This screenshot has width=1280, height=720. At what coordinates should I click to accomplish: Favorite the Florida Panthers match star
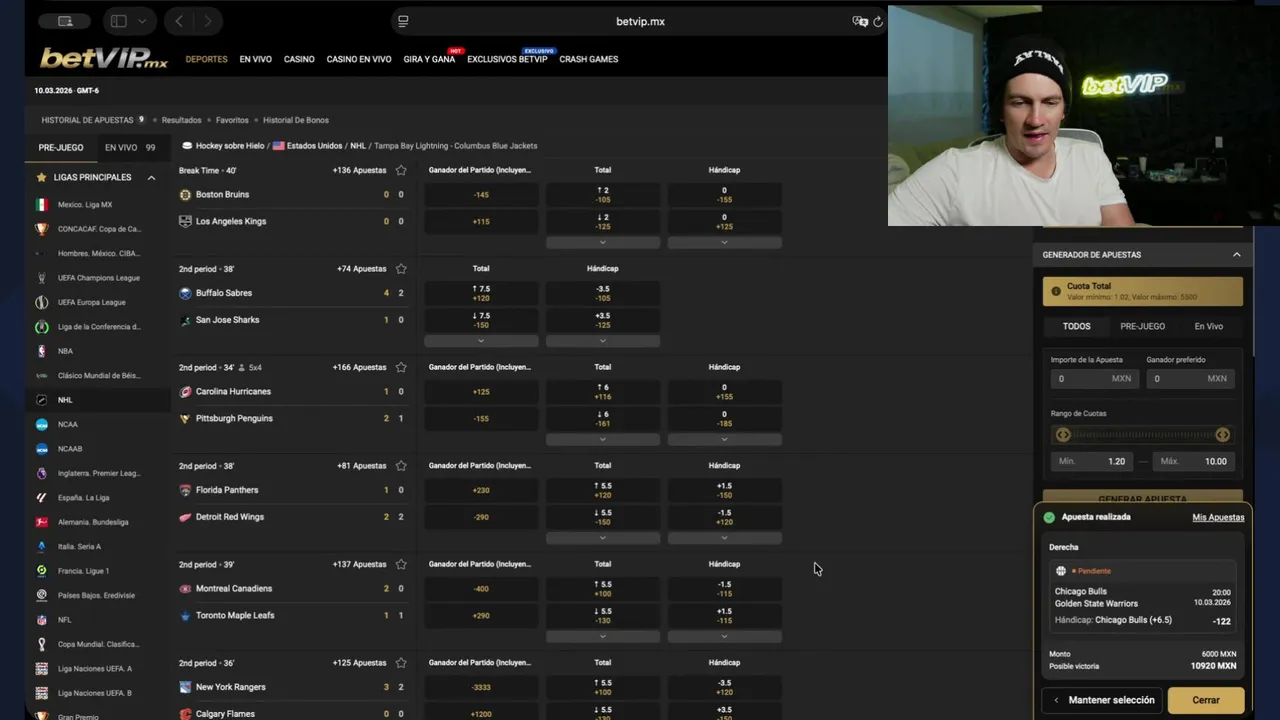tap(401, 466)
